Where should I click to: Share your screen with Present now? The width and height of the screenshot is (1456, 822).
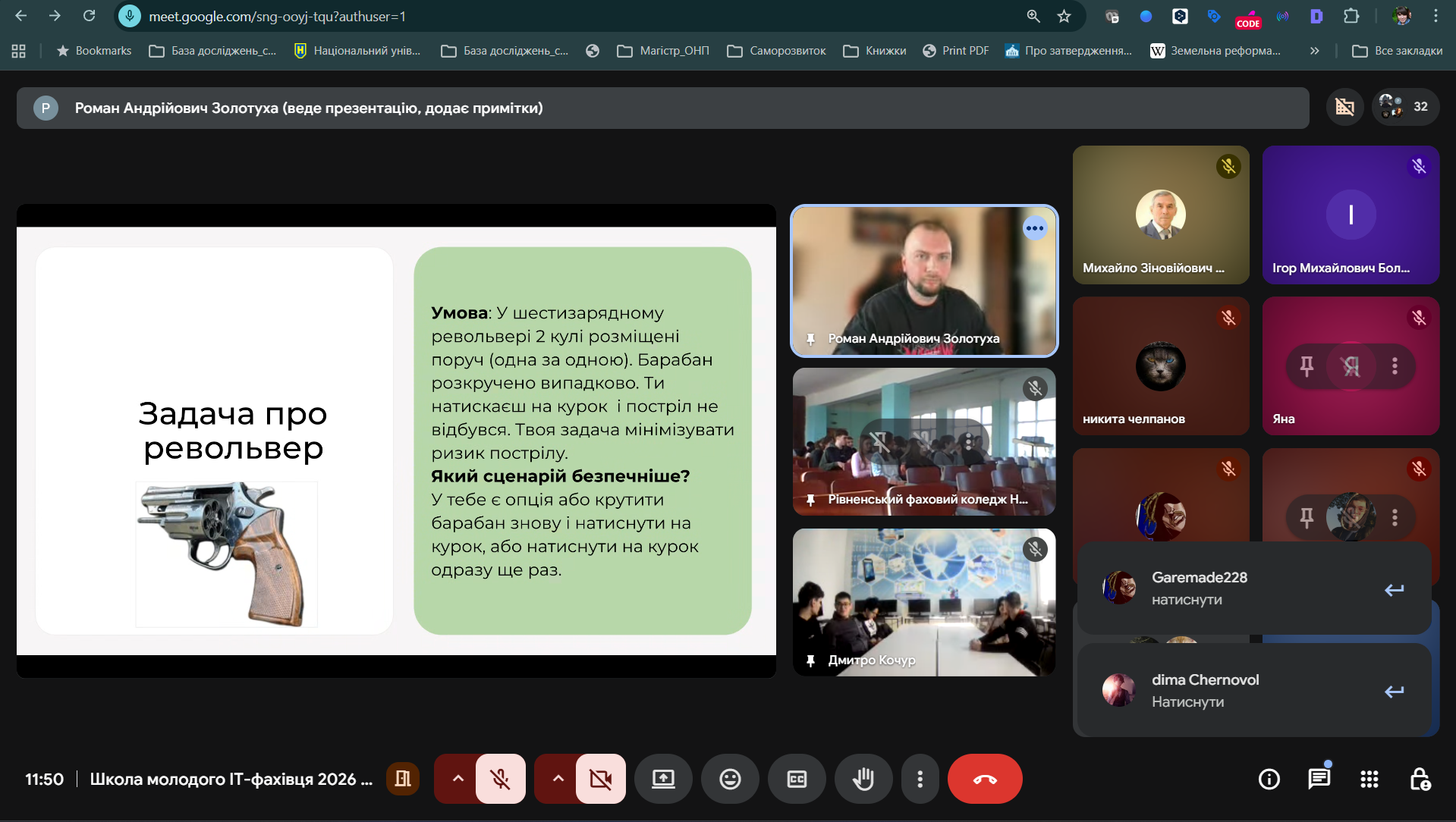point(663,779)
